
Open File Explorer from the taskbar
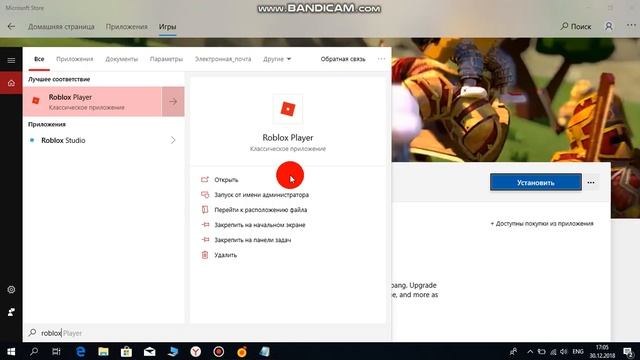pyautogui.click(x=103, y=351)
